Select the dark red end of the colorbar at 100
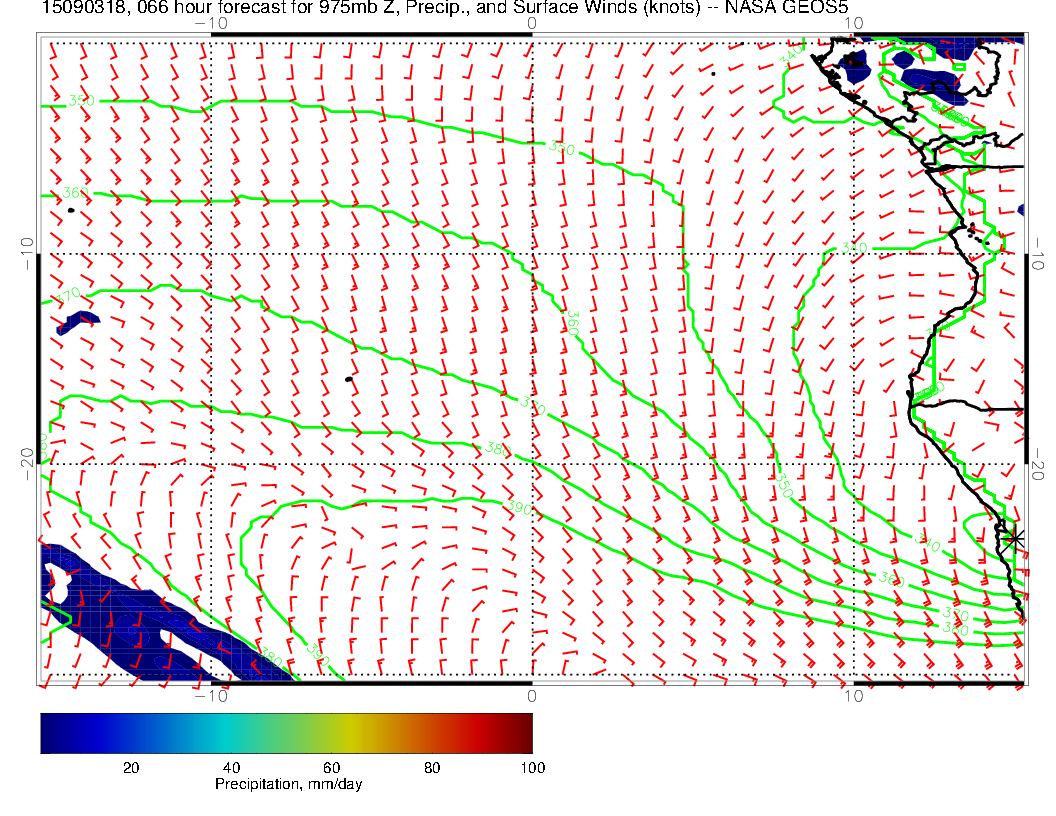1056x816 pixels. [x=527, y=733]
